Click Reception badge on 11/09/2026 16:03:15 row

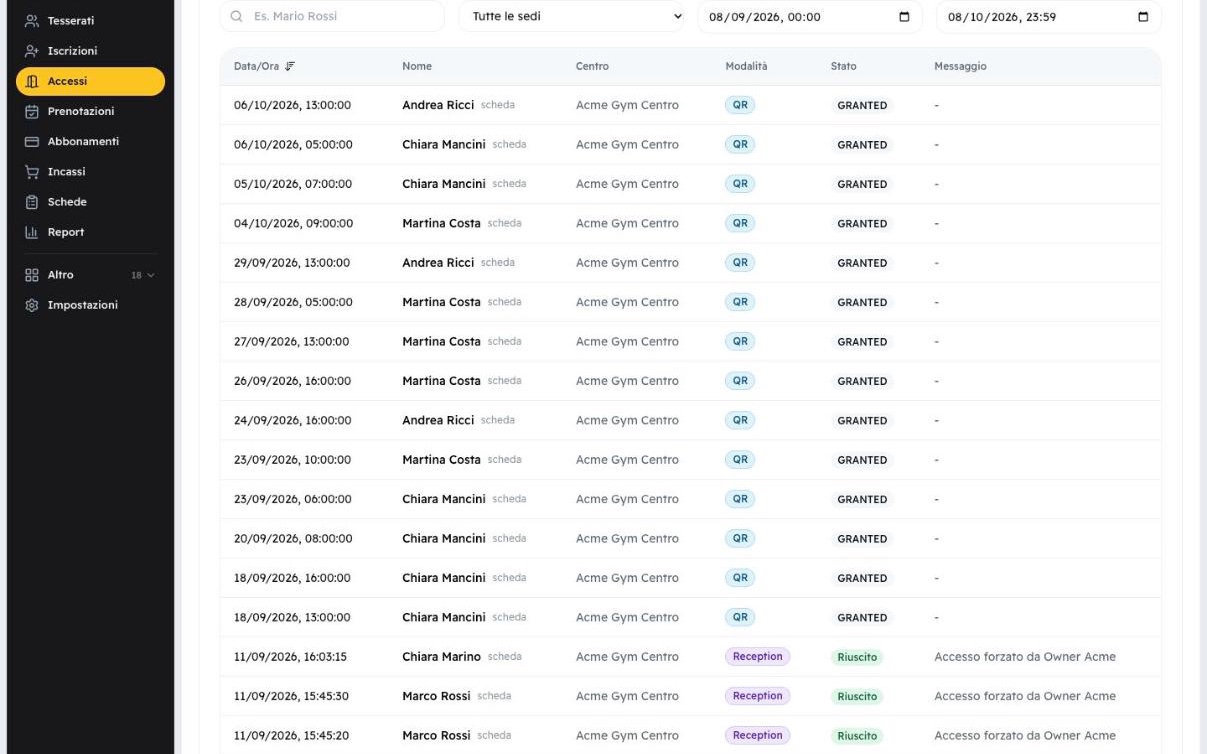pyautogui.click(x=757, y=657)
